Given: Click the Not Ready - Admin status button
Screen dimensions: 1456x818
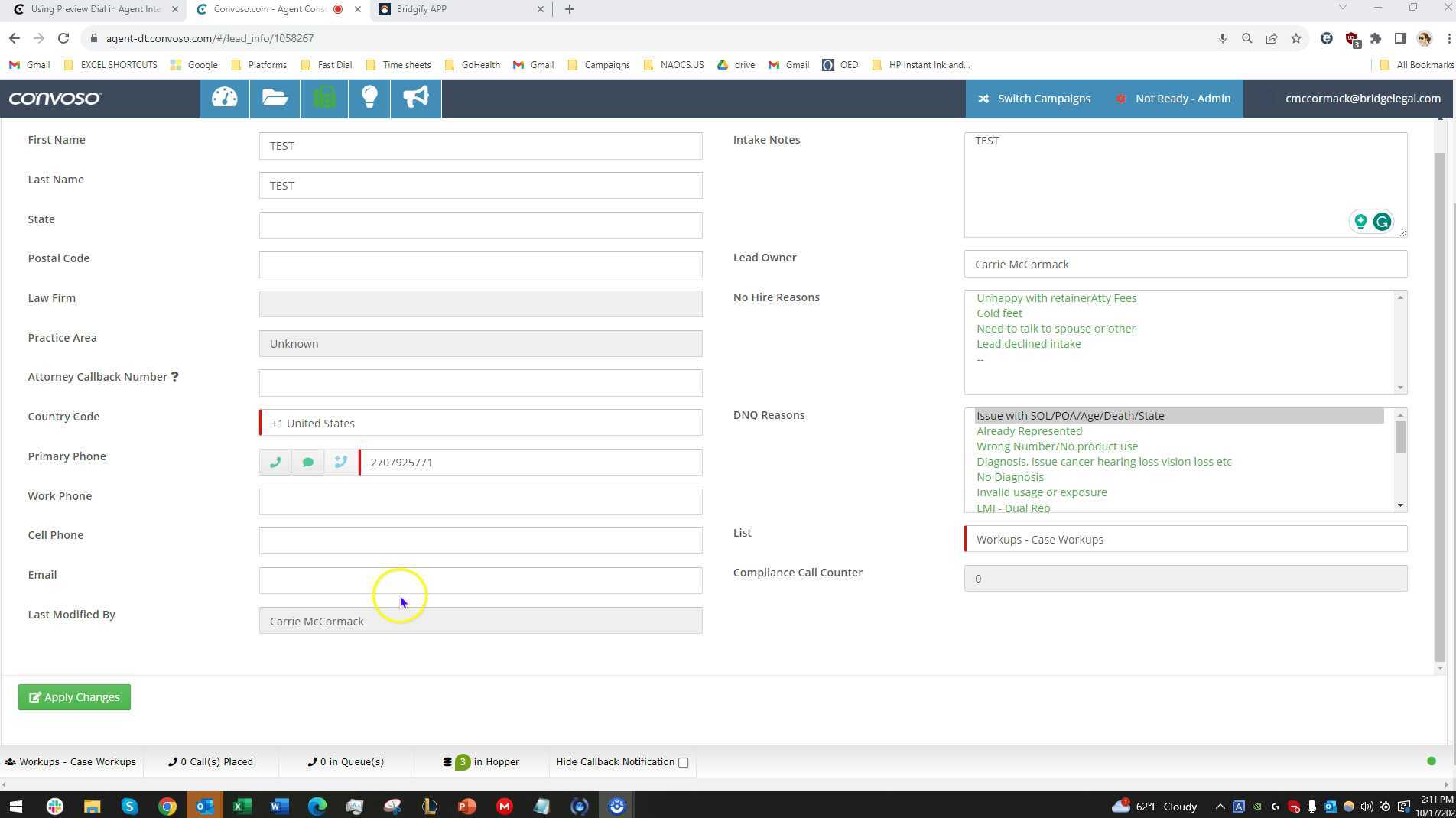Looking at the screenshot, I should (1173, 98).
